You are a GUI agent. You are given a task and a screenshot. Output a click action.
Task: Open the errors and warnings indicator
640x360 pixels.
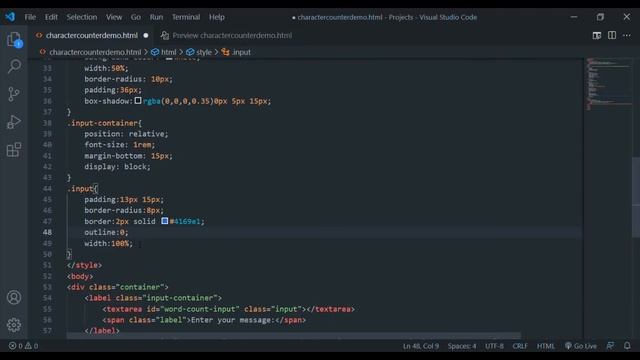23,346
